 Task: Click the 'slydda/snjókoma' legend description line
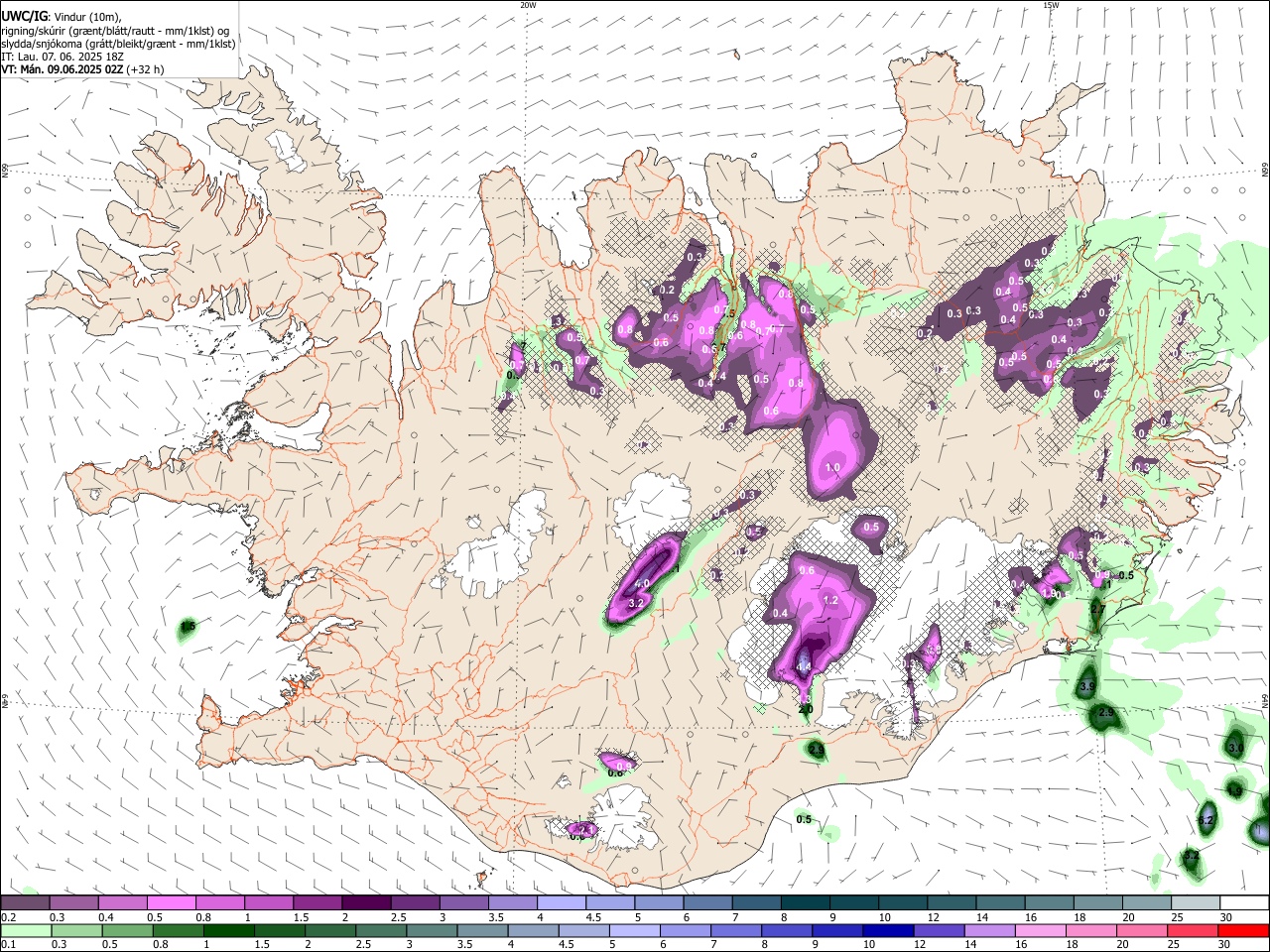(x=119, y=44)
